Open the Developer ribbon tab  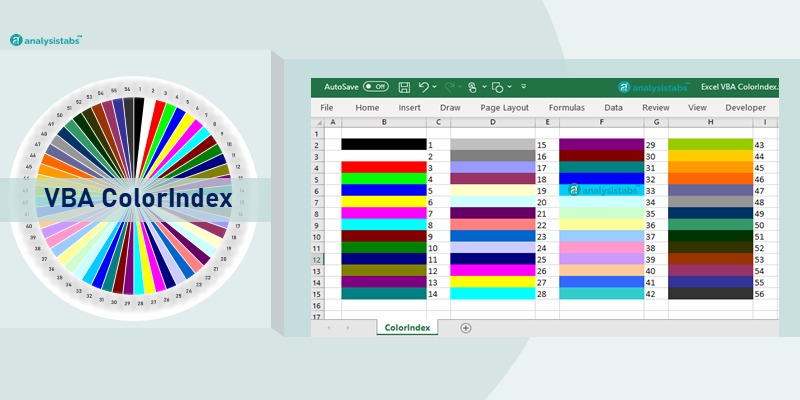point(745,108)
